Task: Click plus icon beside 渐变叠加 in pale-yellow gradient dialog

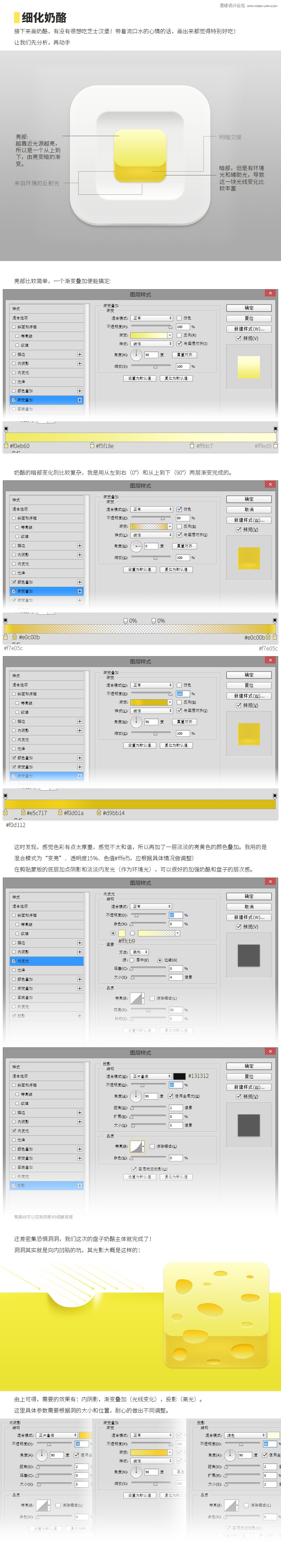Action: point(79,400)
